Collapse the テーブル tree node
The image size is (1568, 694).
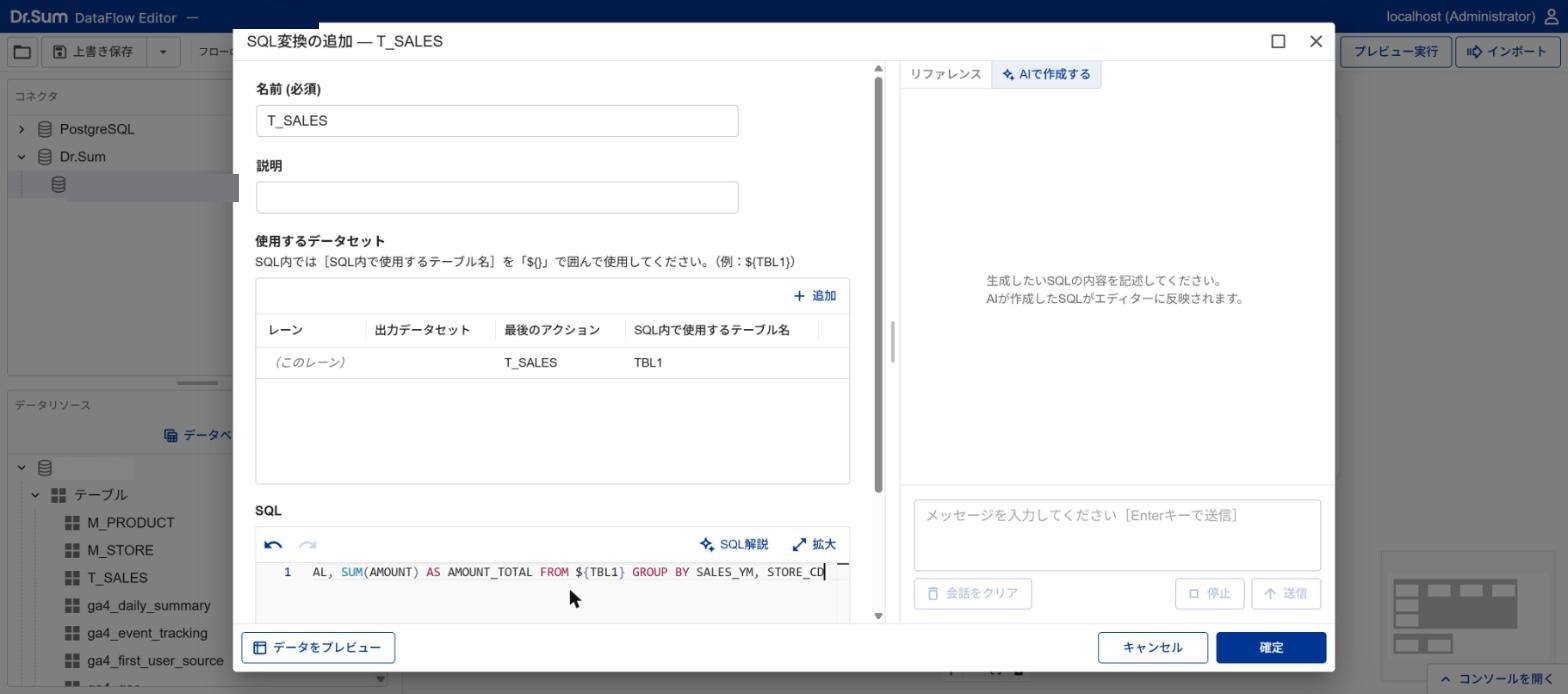point(35,495)
